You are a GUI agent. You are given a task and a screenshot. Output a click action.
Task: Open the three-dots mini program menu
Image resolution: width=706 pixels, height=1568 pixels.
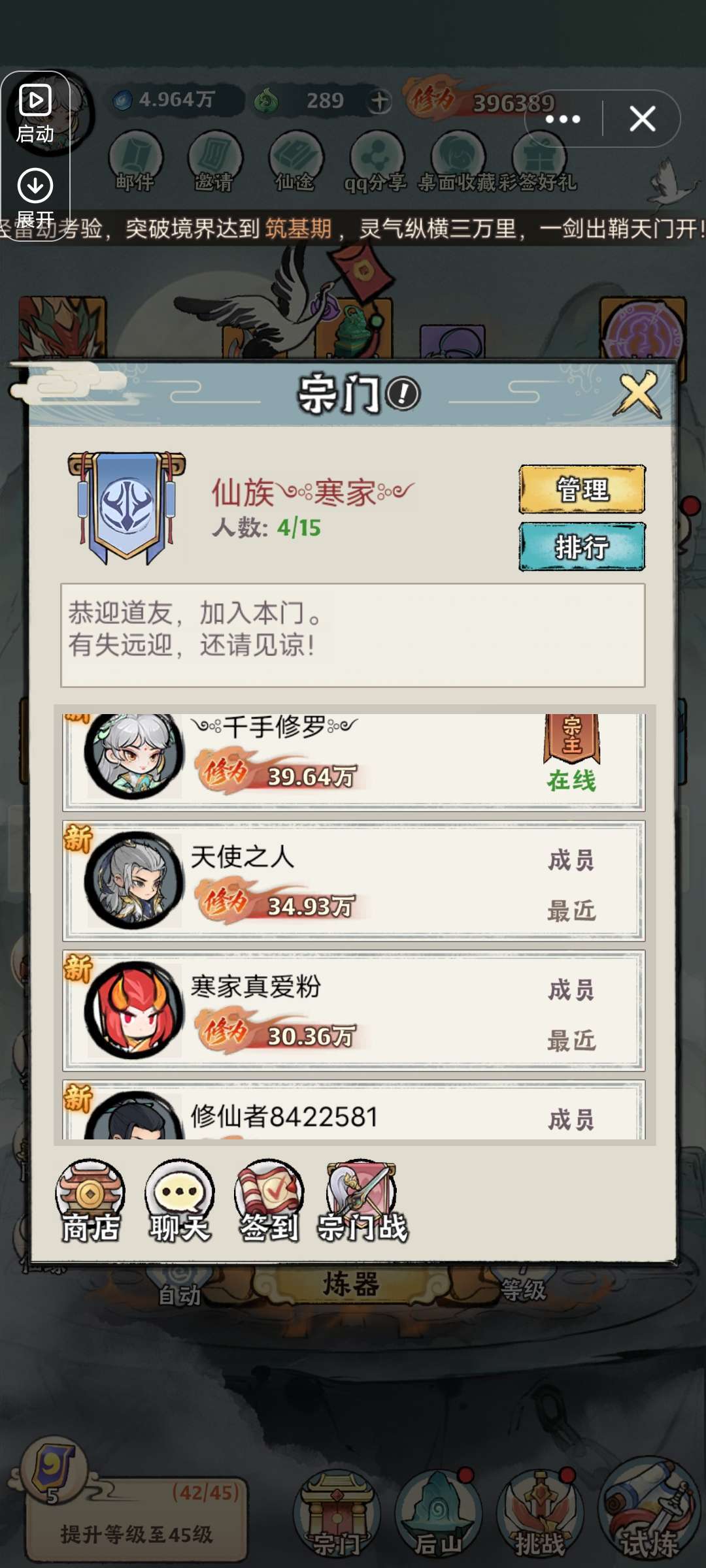[563, 119]
